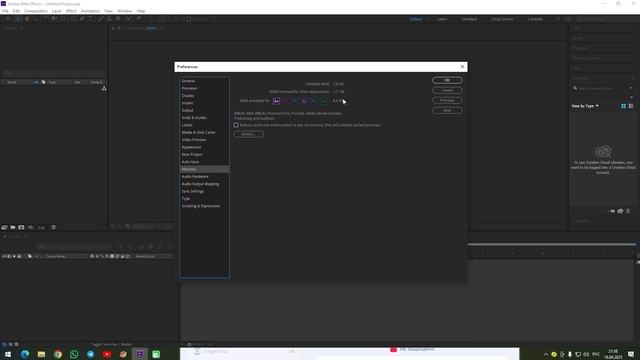Click the timeline navigator slider bar
The height and width of the screenshot is (360, 640).
[x=552, y=244]
